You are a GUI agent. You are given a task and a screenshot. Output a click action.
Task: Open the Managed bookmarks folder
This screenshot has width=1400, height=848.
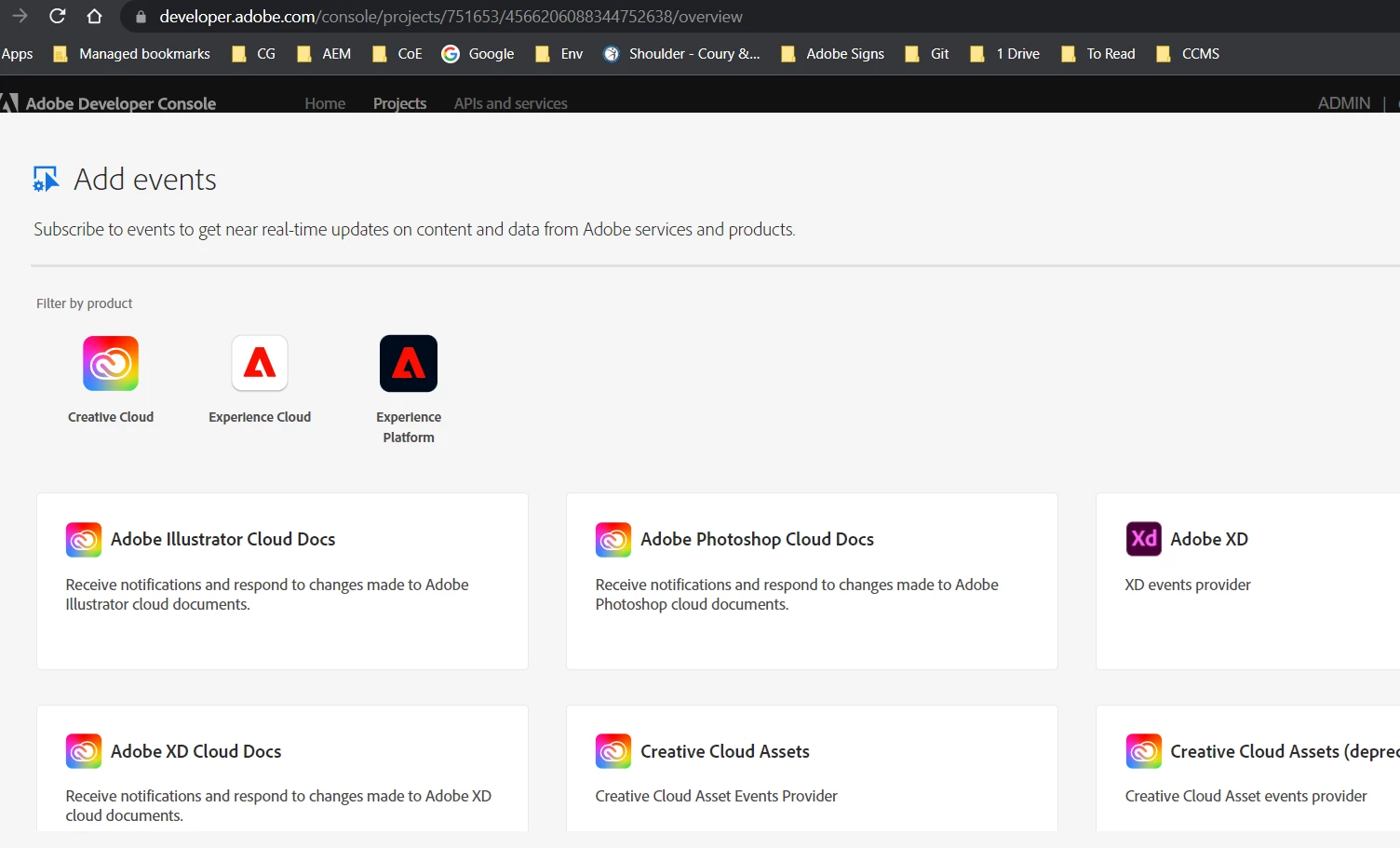click(131, 54)
